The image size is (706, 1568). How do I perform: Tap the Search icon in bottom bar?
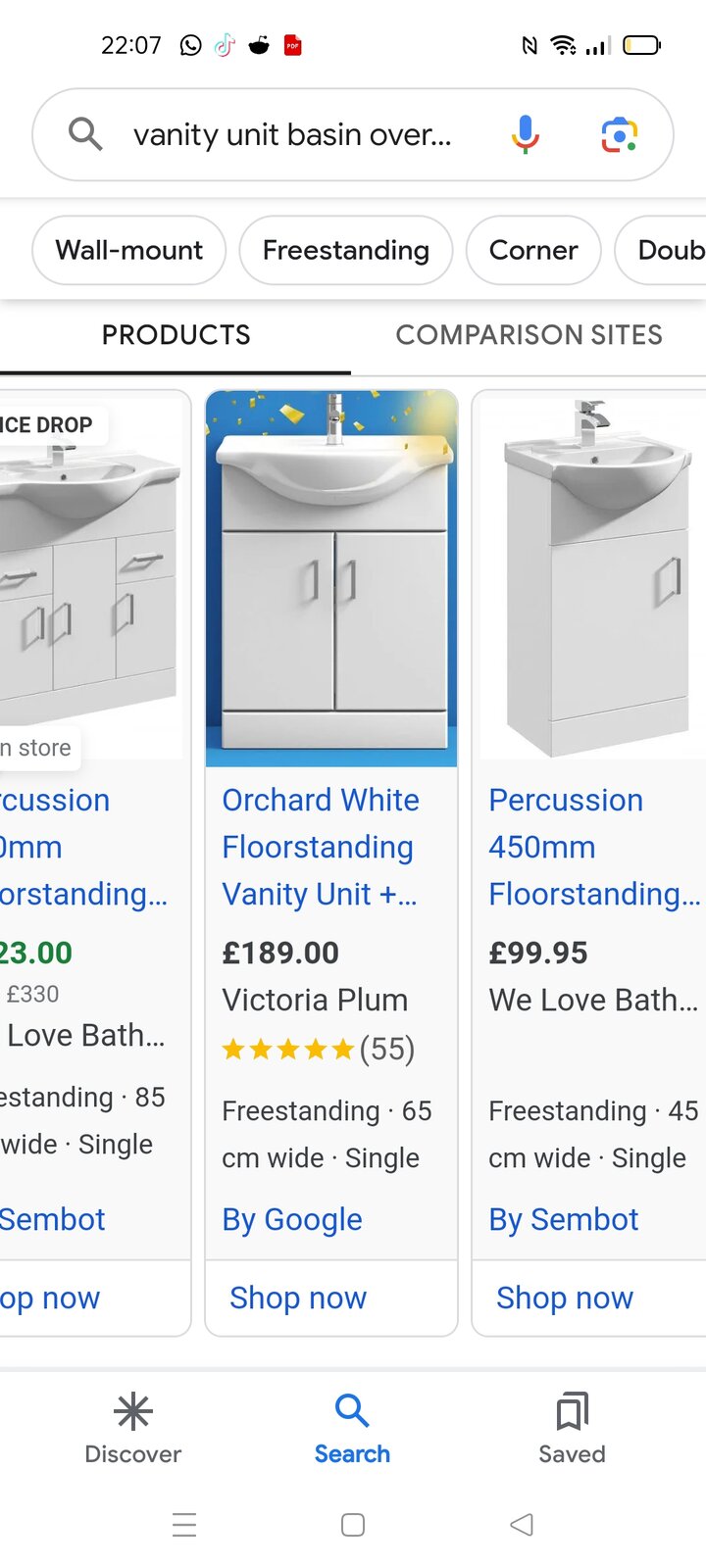point(352,1412)
